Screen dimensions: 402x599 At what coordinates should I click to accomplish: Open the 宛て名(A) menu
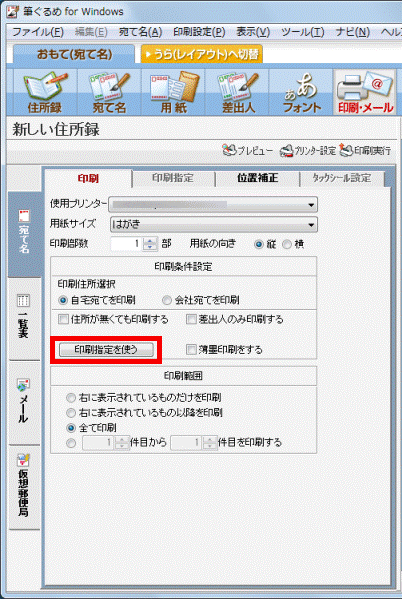(x=140, y=32)
